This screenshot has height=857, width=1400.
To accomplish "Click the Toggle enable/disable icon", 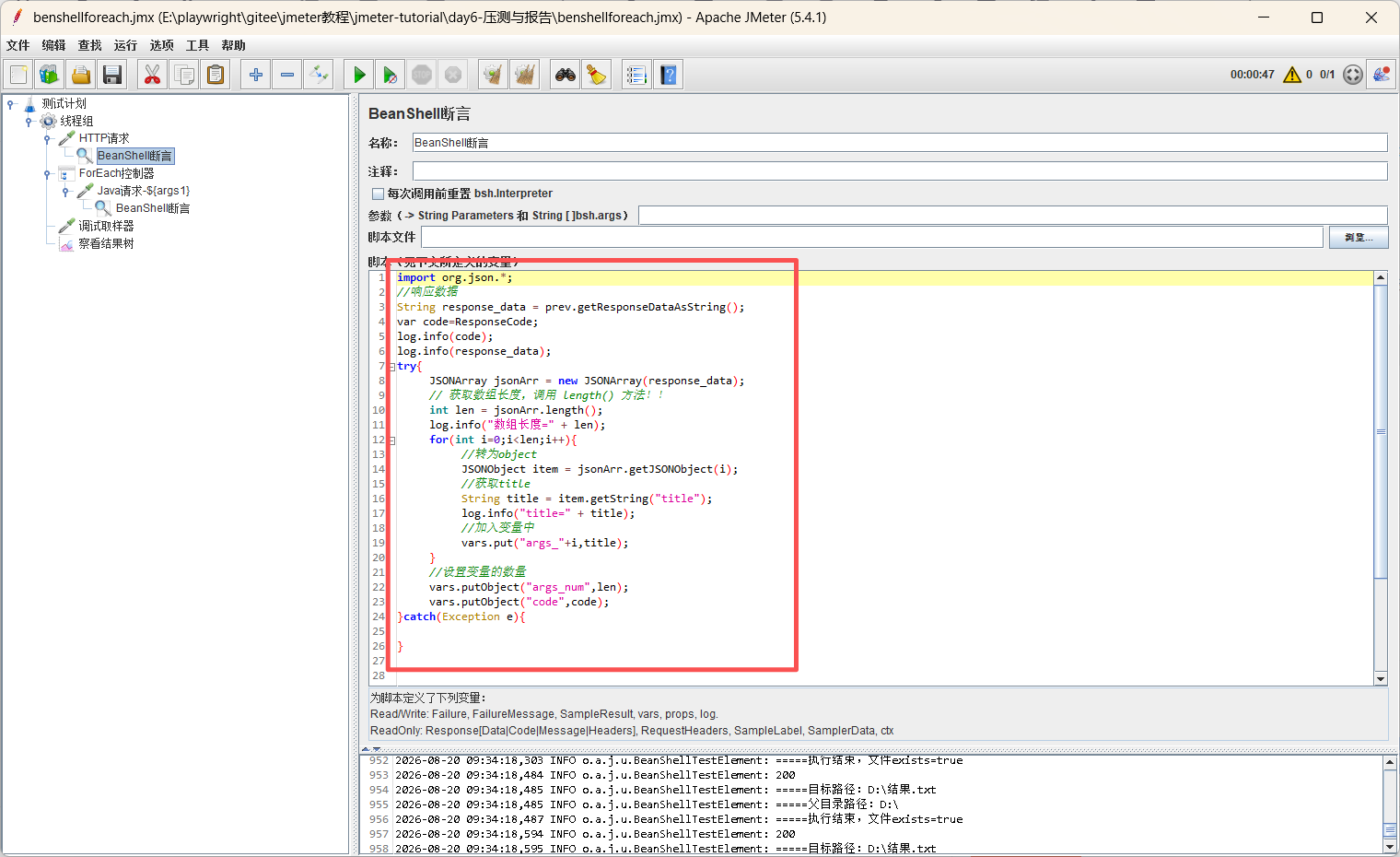I will click(x=319, y=75).
